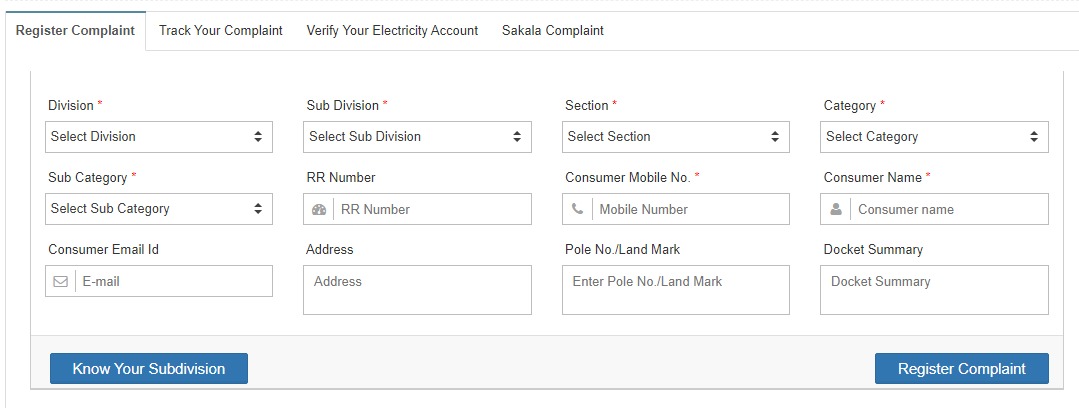Click into the Docket Summary text area
Image resolution: width=1079 pixels, height=408 pixels.
(x=934, y=290)
